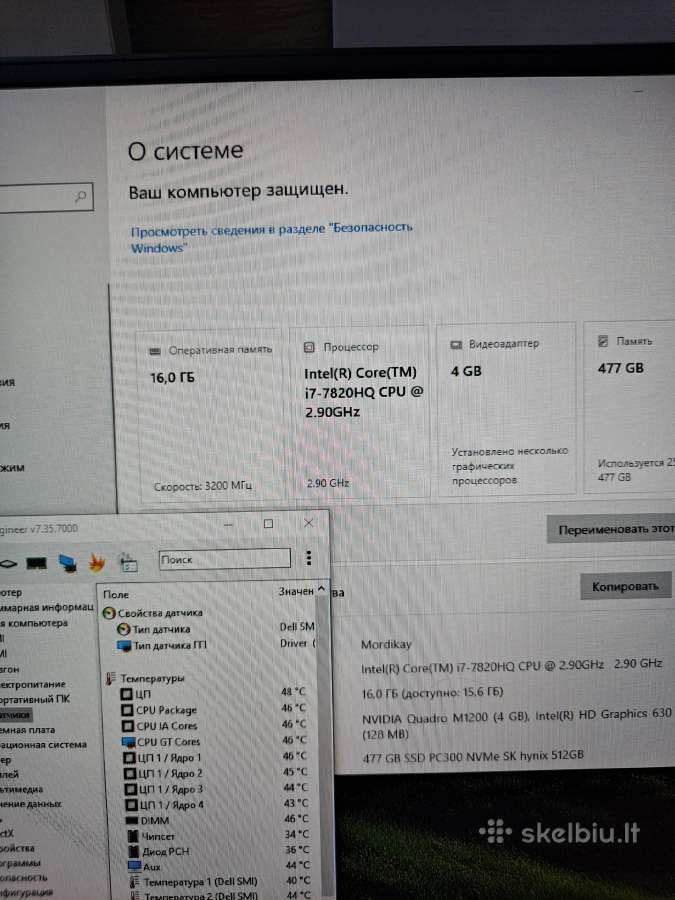Select the CPU Package row
The width and height of the screenshot is (675, 900).
click(214, 710)
